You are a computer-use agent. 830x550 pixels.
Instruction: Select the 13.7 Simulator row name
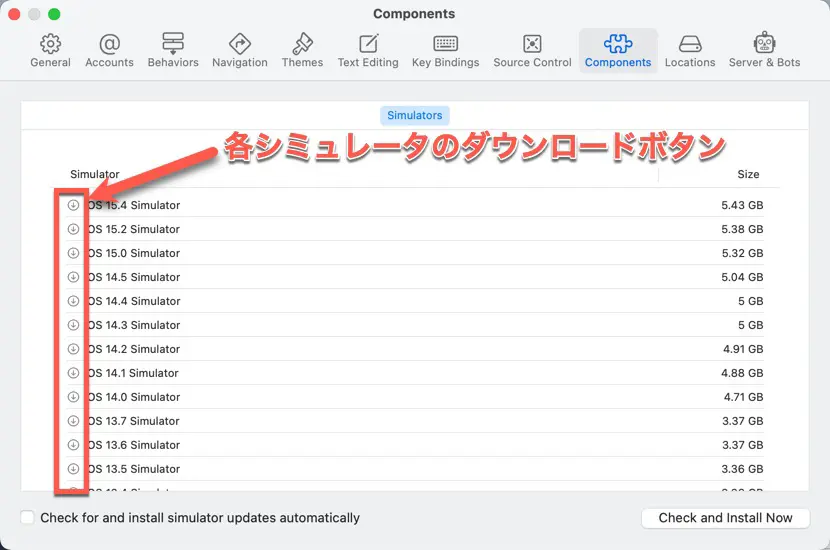pos(134,421)
